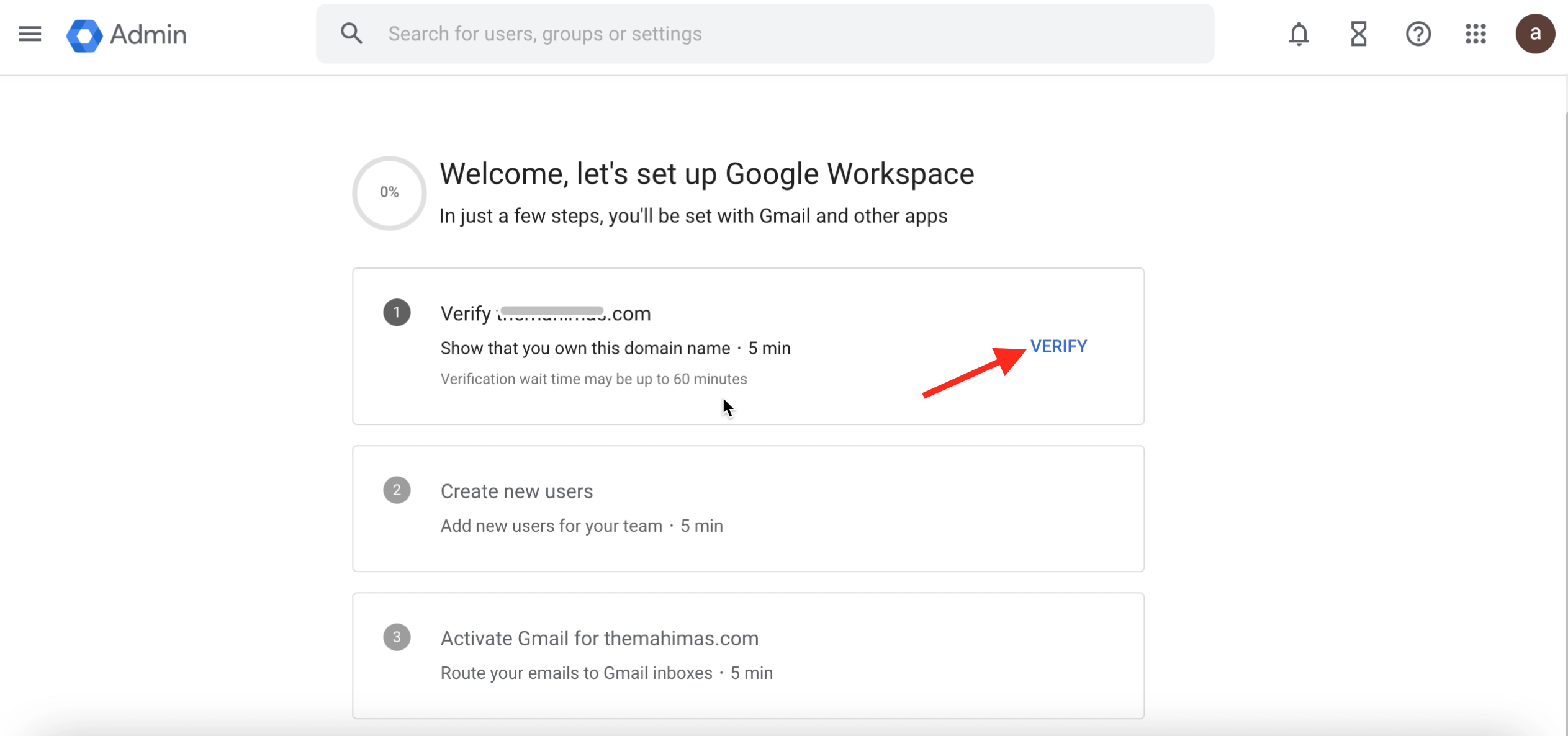
Task: Click 'Verification wait time' note
Action: pos(593,379)
